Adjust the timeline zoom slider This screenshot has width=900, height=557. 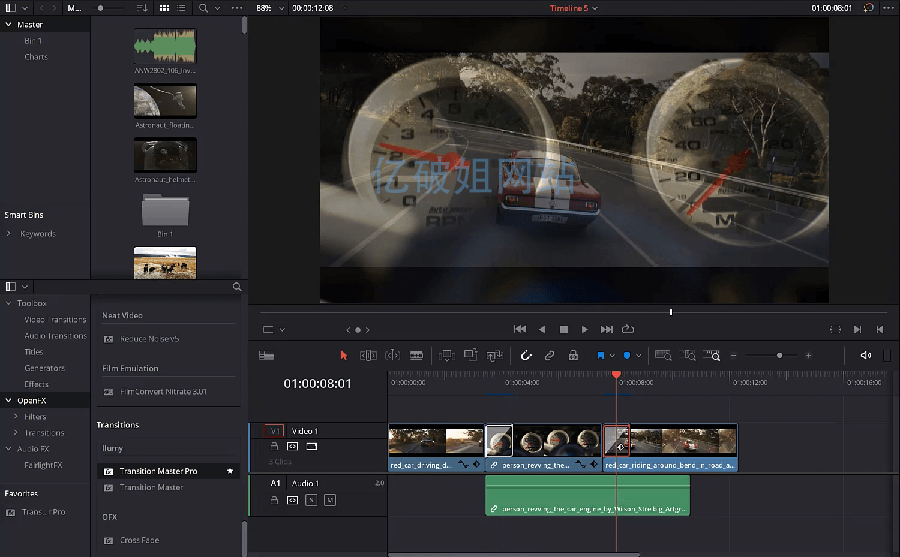click(779, 355)
